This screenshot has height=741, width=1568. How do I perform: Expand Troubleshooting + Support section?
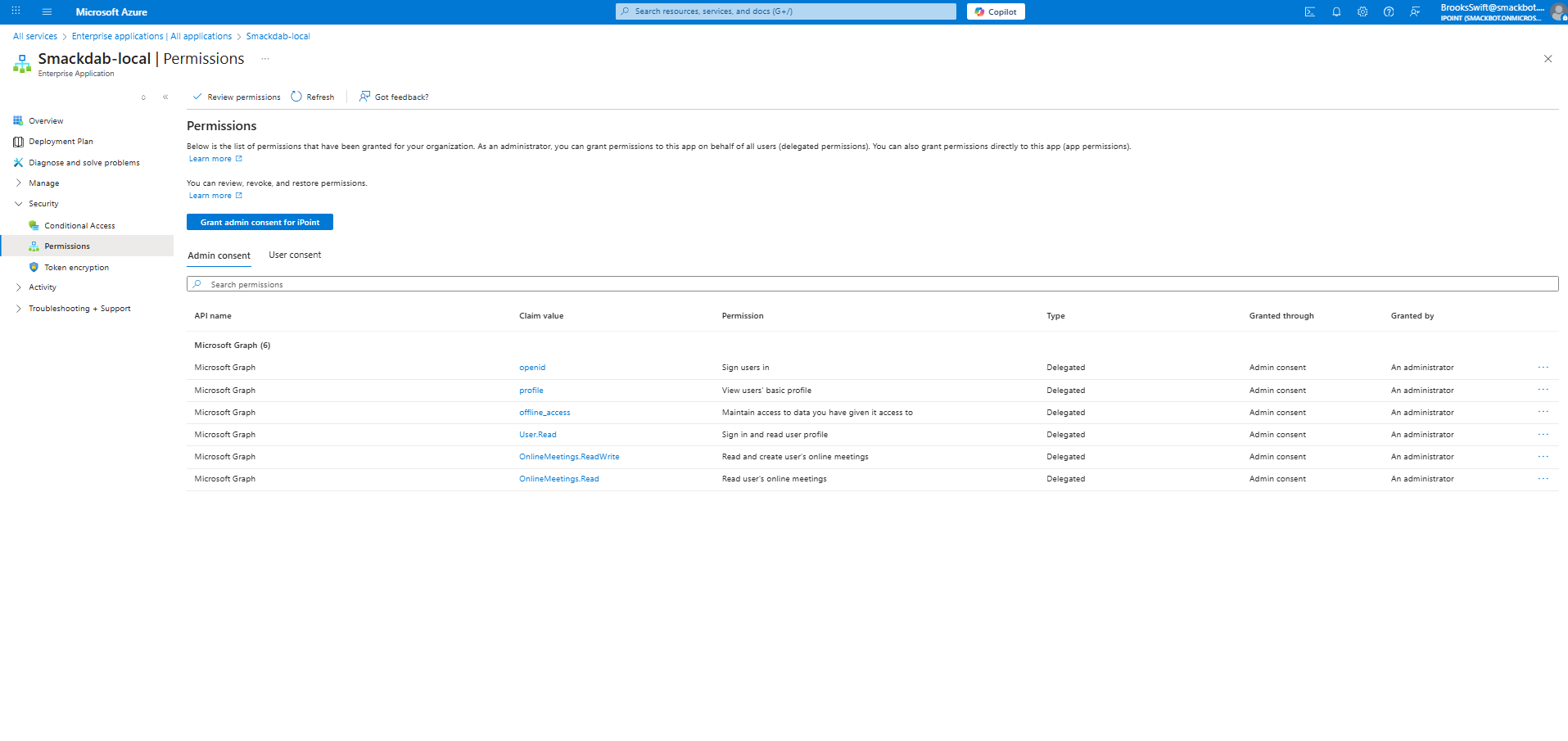click(19, 309)
